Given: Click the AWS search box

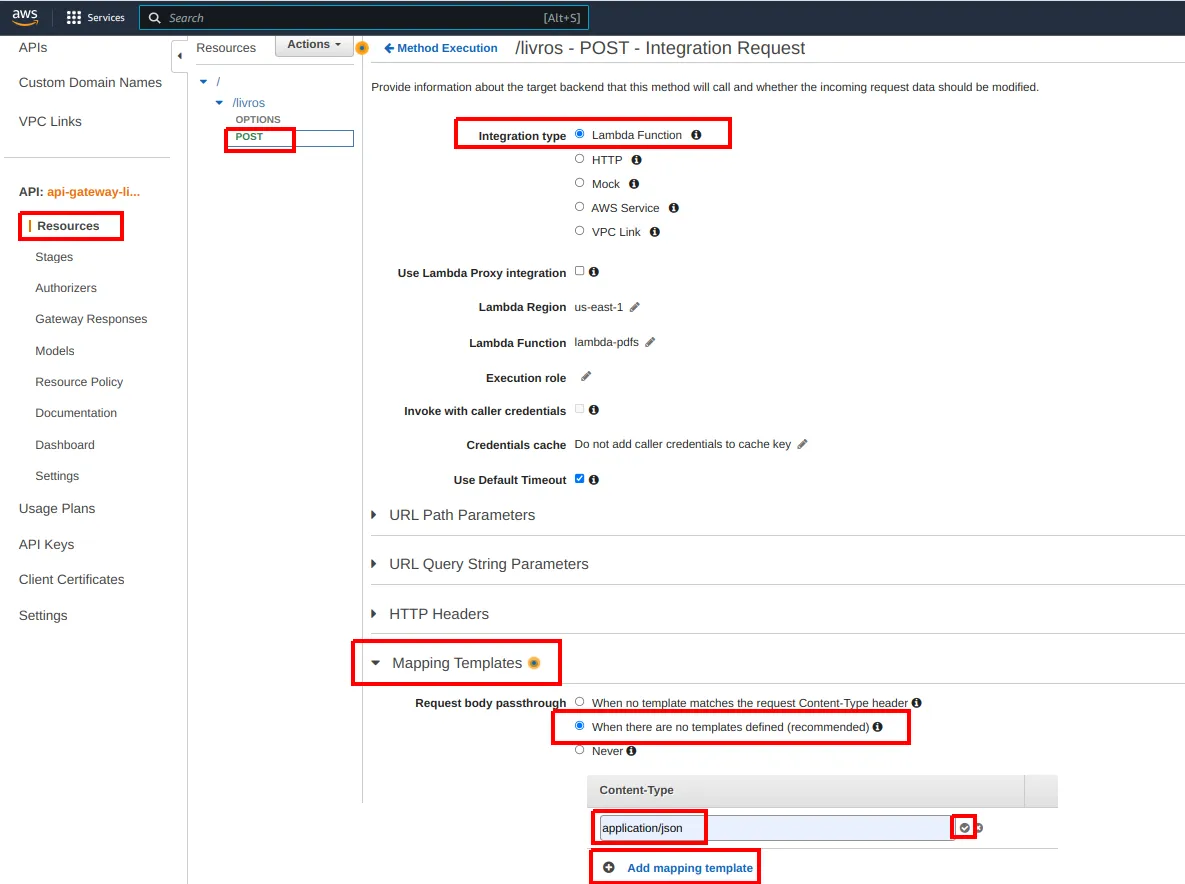Looking at the screenshot, I should pyautogui.click(x=364, y=17).
